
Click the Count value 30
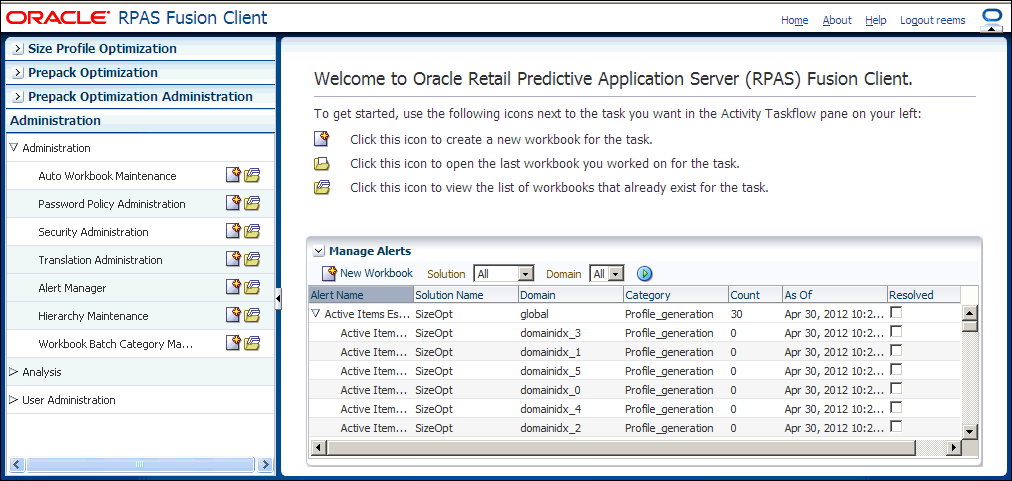pos(736,314)
